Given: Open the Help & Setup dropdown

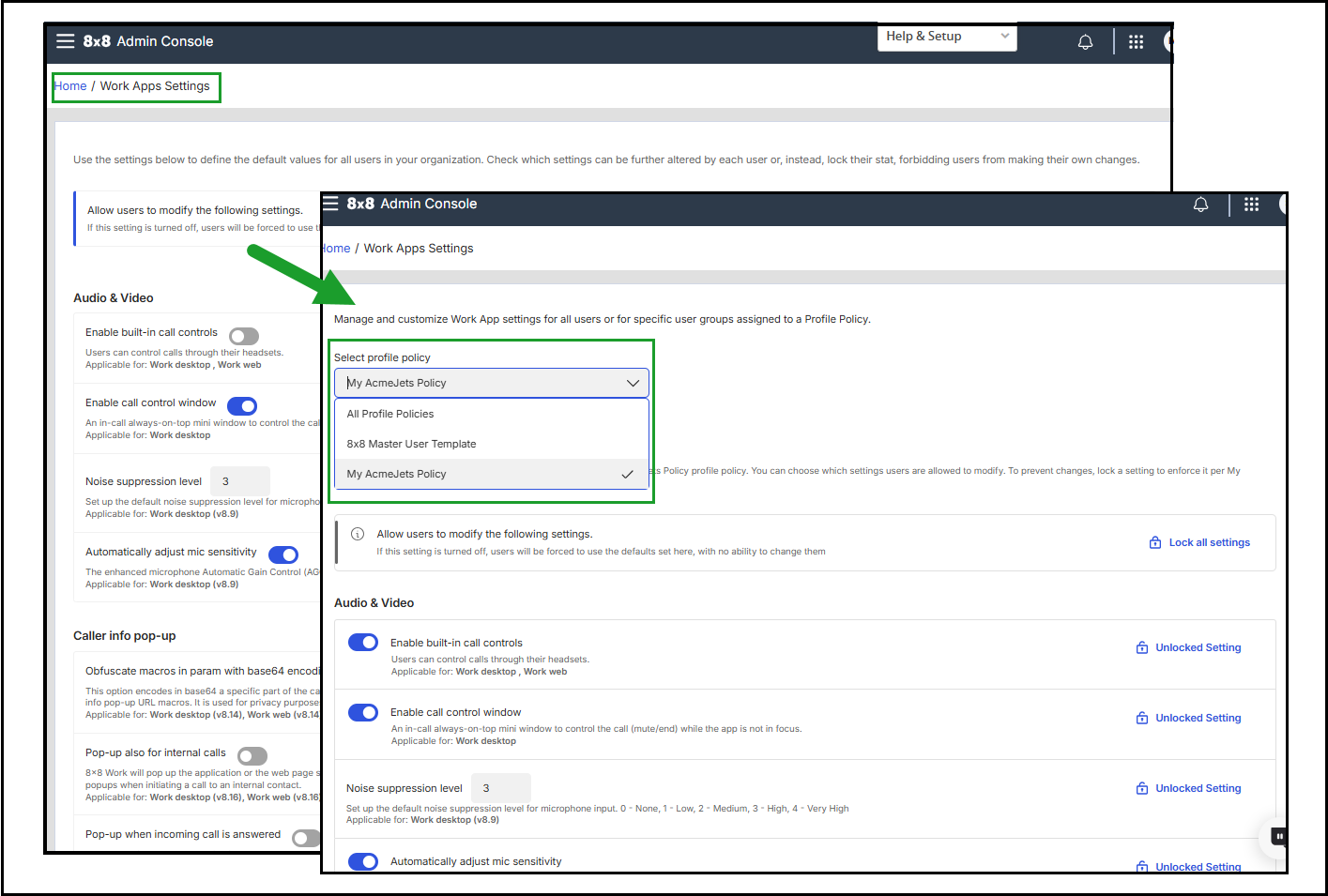Looking at the screenshot, I should pyautogui.click(x=946, y=37).
